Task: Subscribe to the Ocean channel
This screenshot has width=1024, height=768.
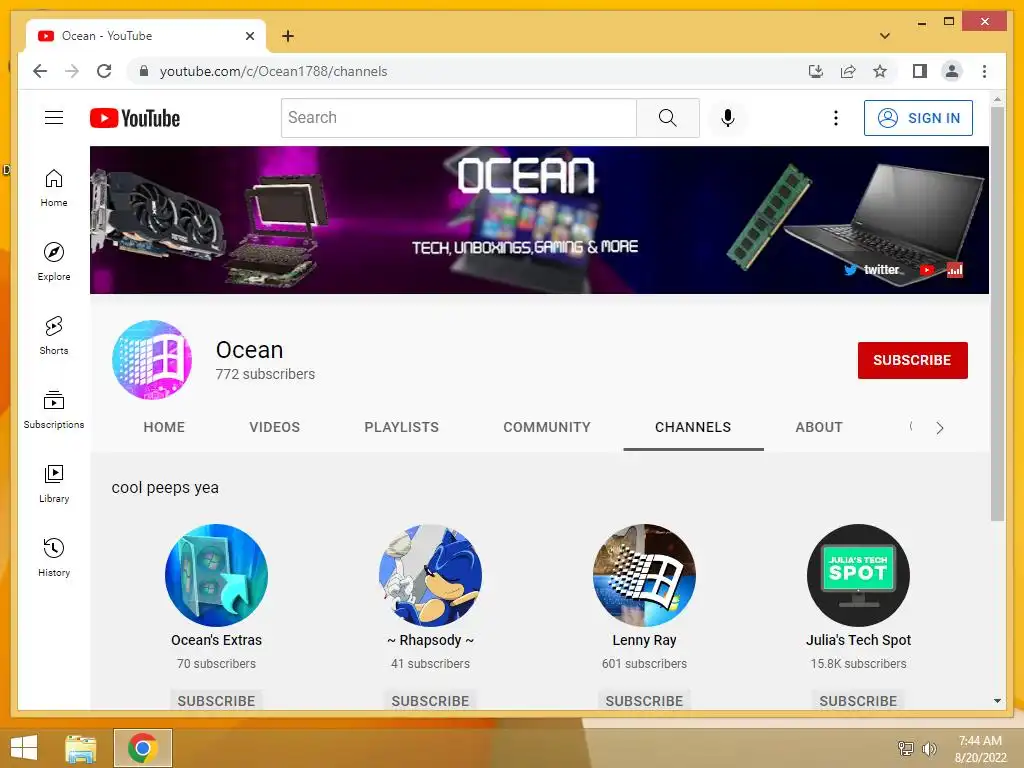Action: [912, 360]
